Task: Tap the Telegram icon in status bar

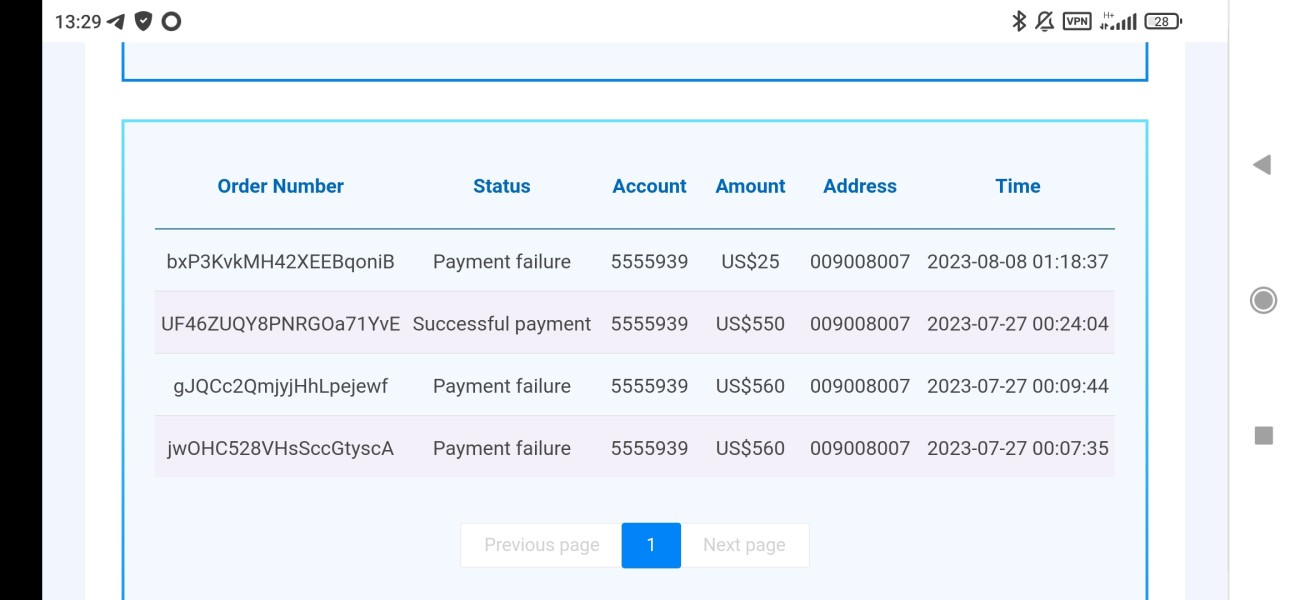Action: coord(116,21)
